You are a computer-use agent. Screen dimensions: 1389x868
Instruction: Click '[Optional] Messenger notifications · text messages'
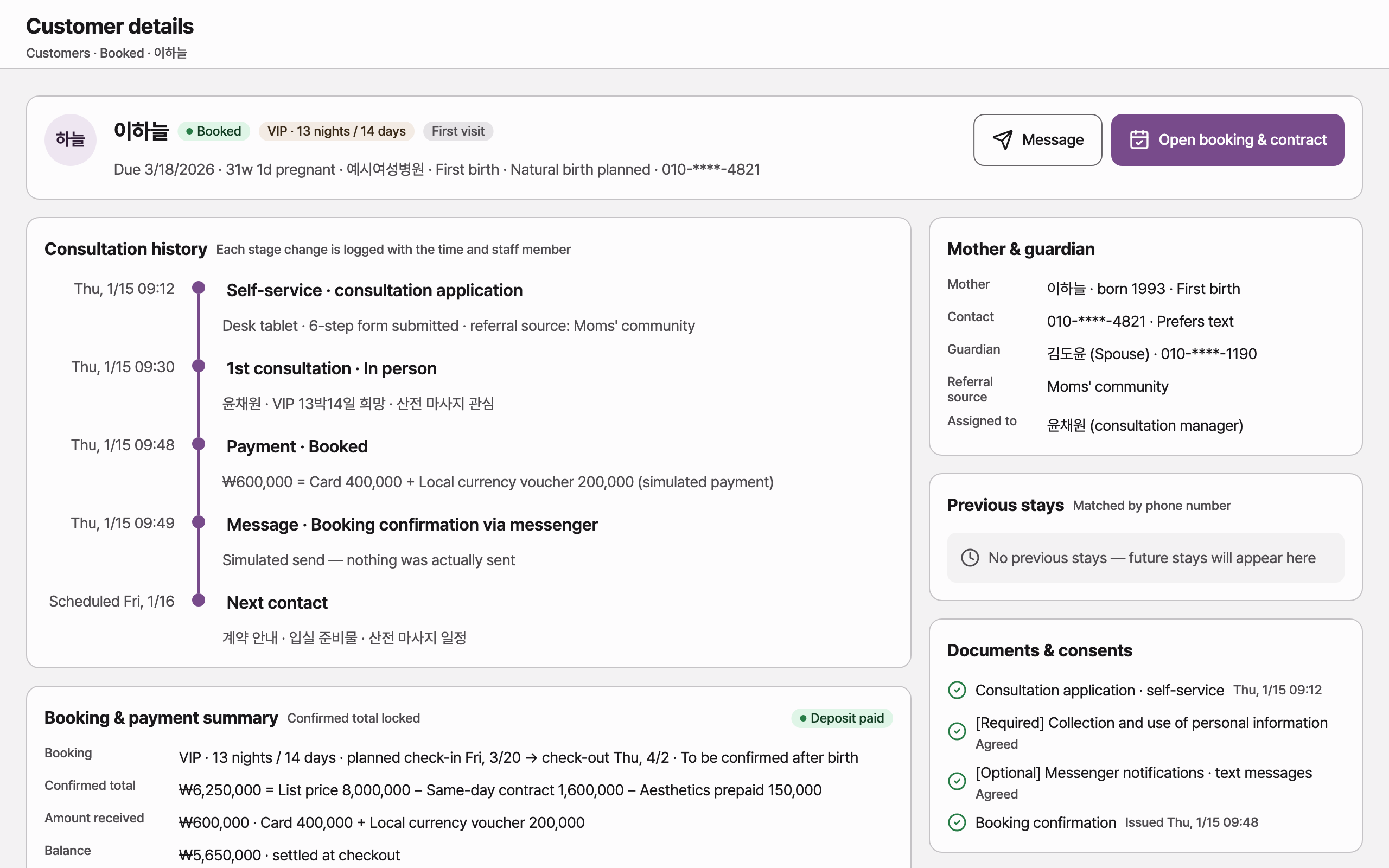1143,773
